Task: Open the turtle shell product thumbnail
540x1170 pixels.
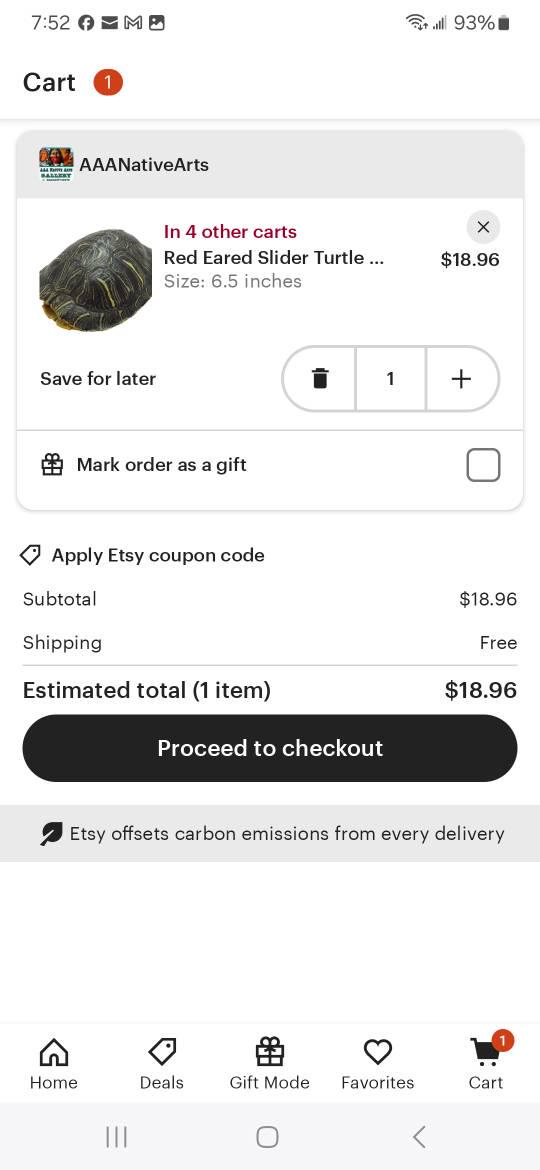Action: pos(95,280)
